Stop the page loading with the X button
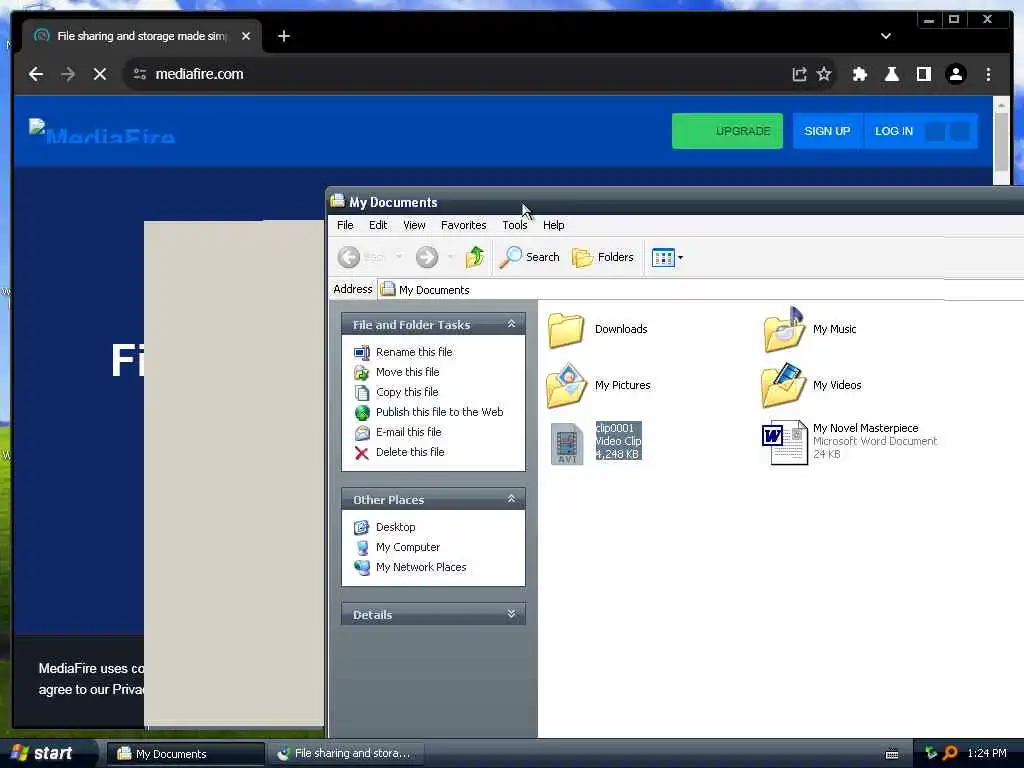Viewport: 1024px width, 768px height. coord(100,74)
